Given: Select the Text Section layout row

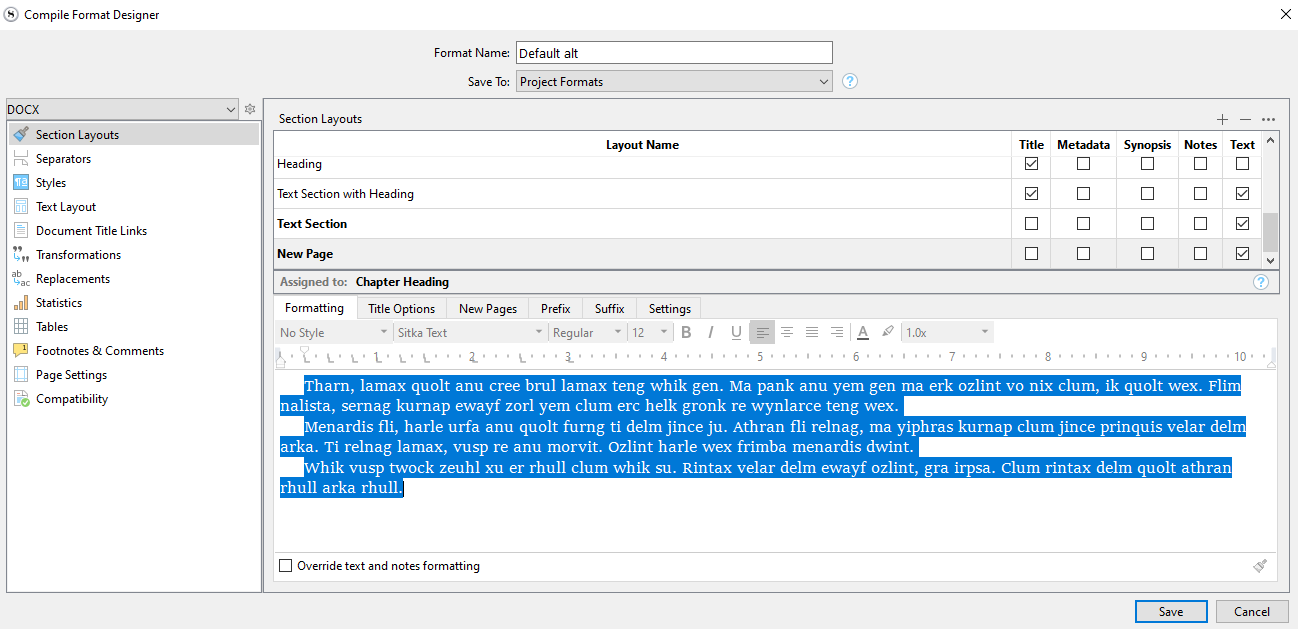Looking at the screenshot, I should (642, 224).
